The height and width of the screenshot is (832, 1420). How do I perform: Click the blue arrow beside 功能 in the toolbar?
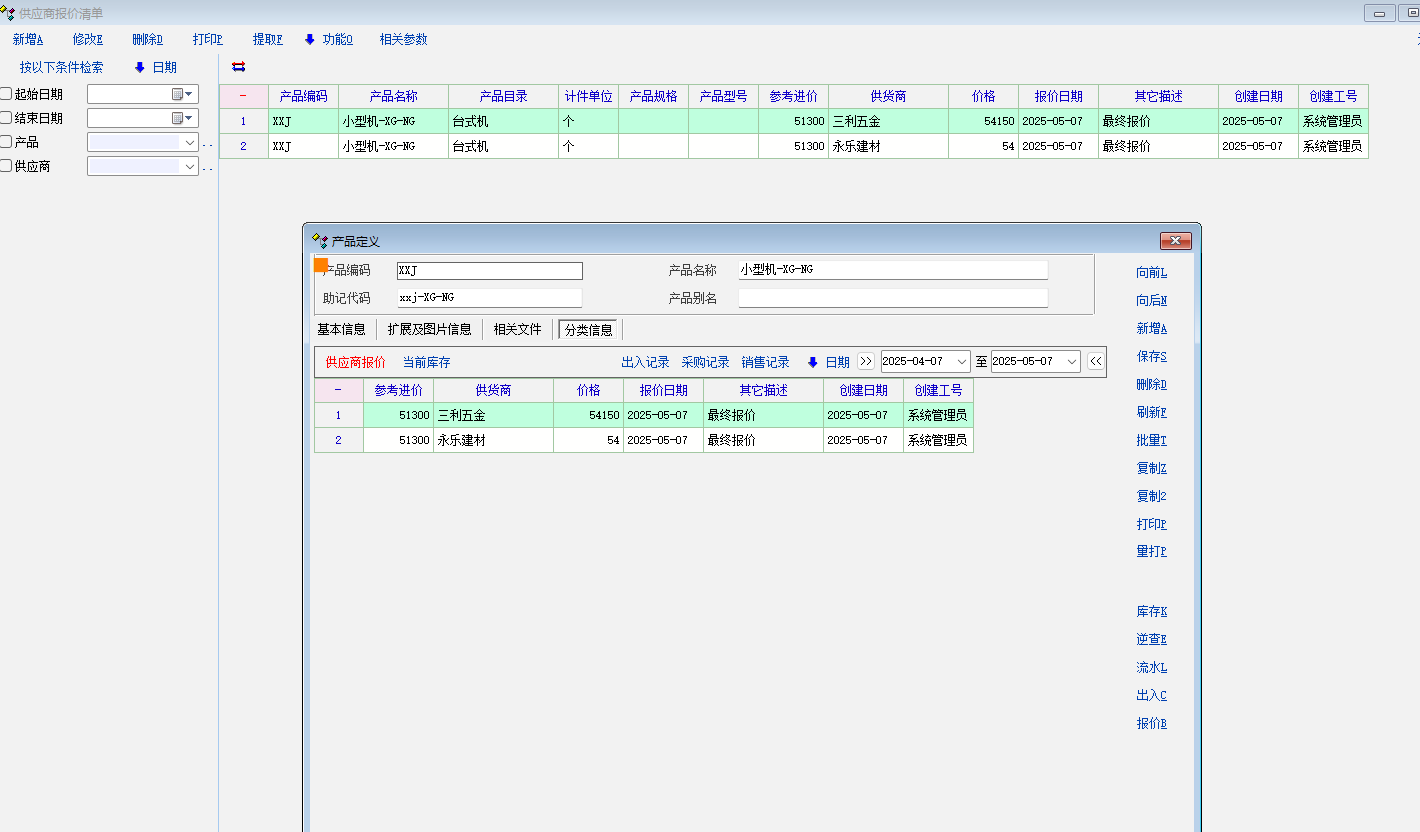(310, 39)
